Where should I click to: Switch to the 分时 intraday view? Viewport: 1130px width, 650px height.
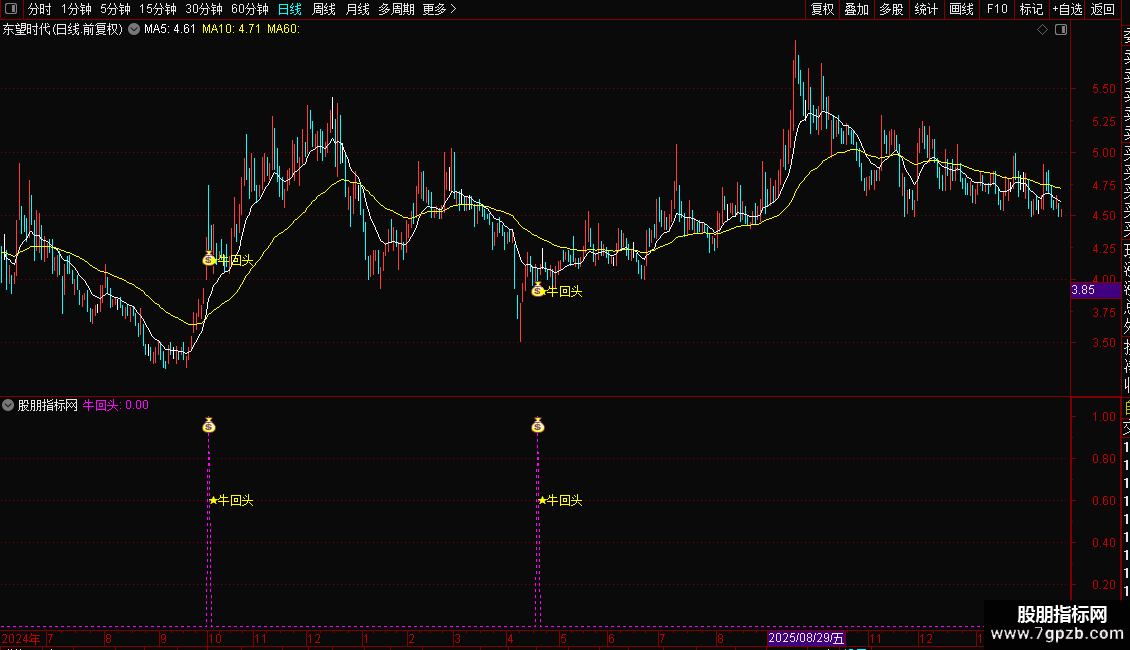tap(40, 9)
